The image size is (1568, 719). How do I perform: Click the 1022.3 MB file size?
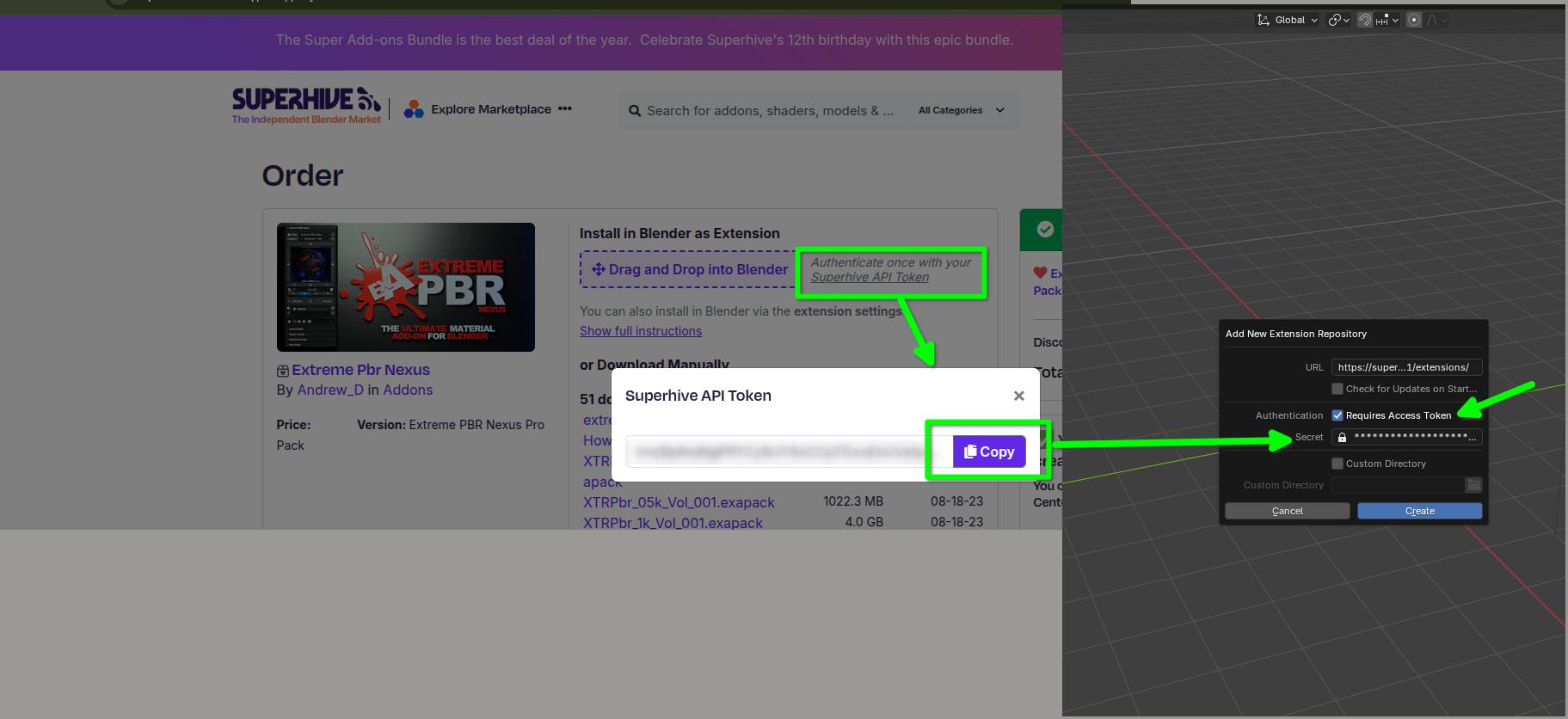click(x=853, y=501)
